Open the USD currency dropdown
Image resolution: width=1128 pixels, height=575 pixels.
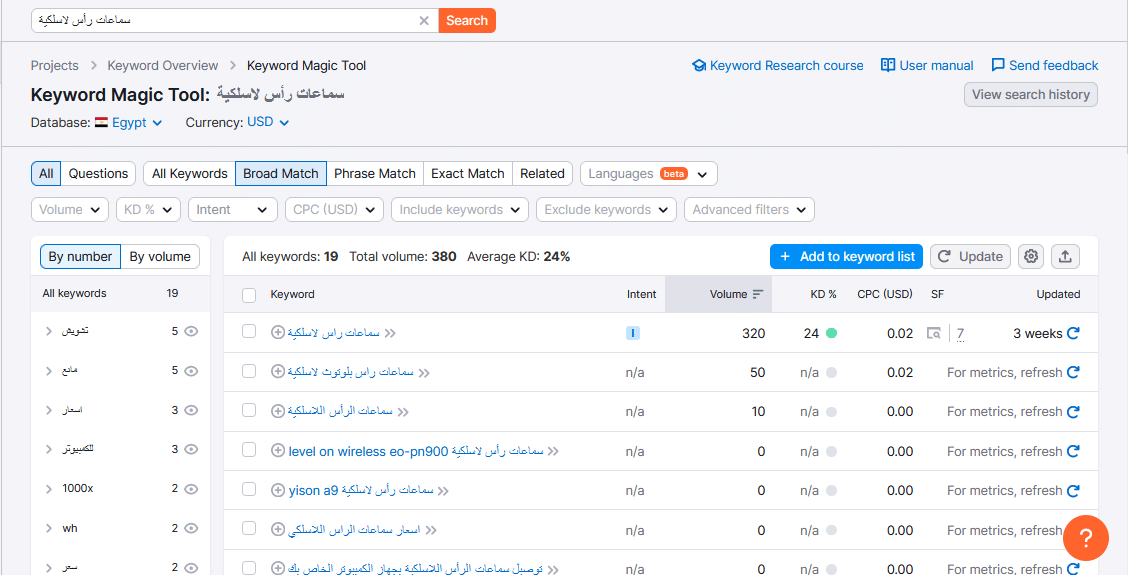pyautogui.click(x=268, y=122)
